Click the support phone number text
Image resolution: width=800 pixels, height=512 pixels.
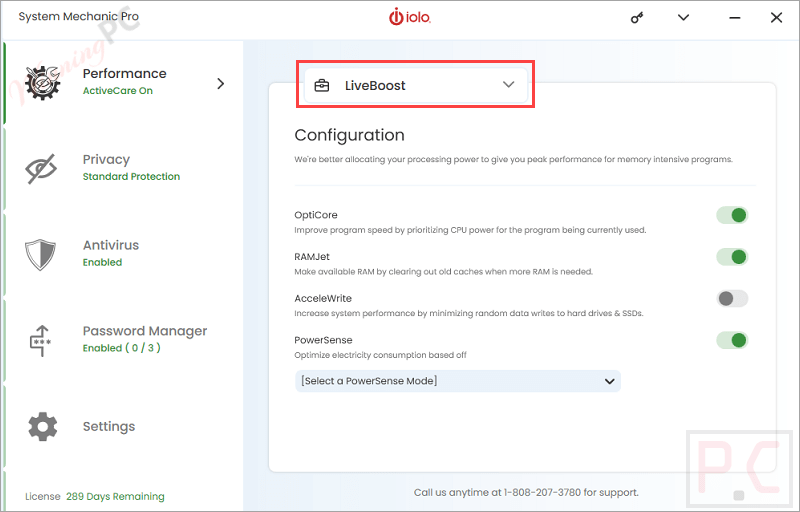point(542,493)
